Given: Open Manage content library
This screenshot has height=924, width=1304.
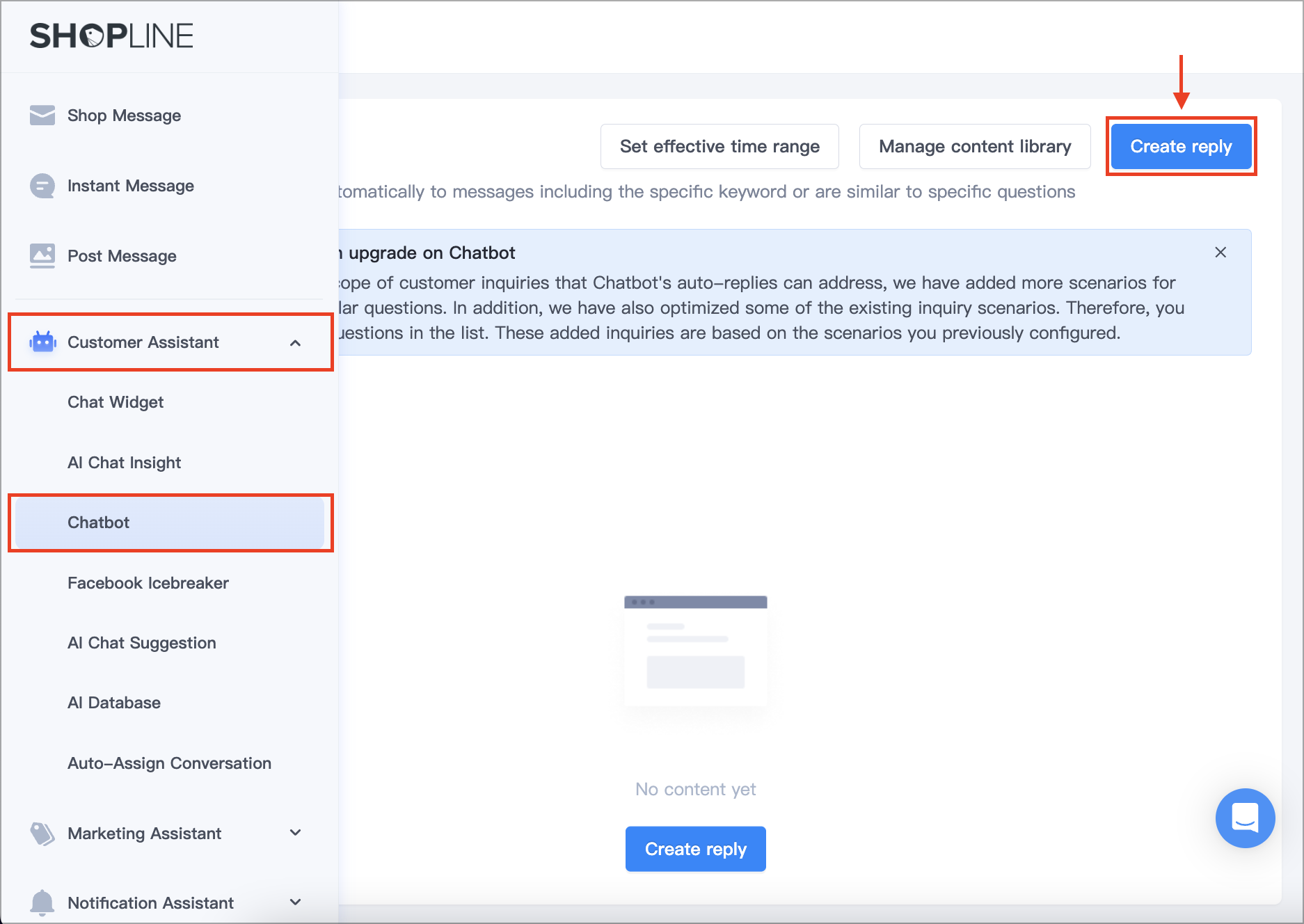Looking at the screenshot, I should (x=975, y=147).
